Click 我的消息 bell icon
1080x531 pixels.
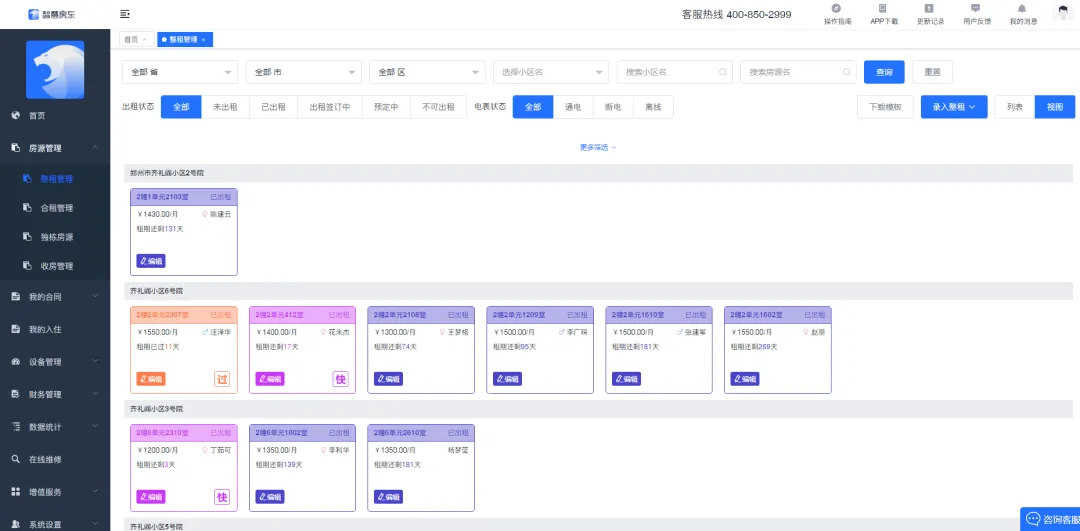point(1022,9)
